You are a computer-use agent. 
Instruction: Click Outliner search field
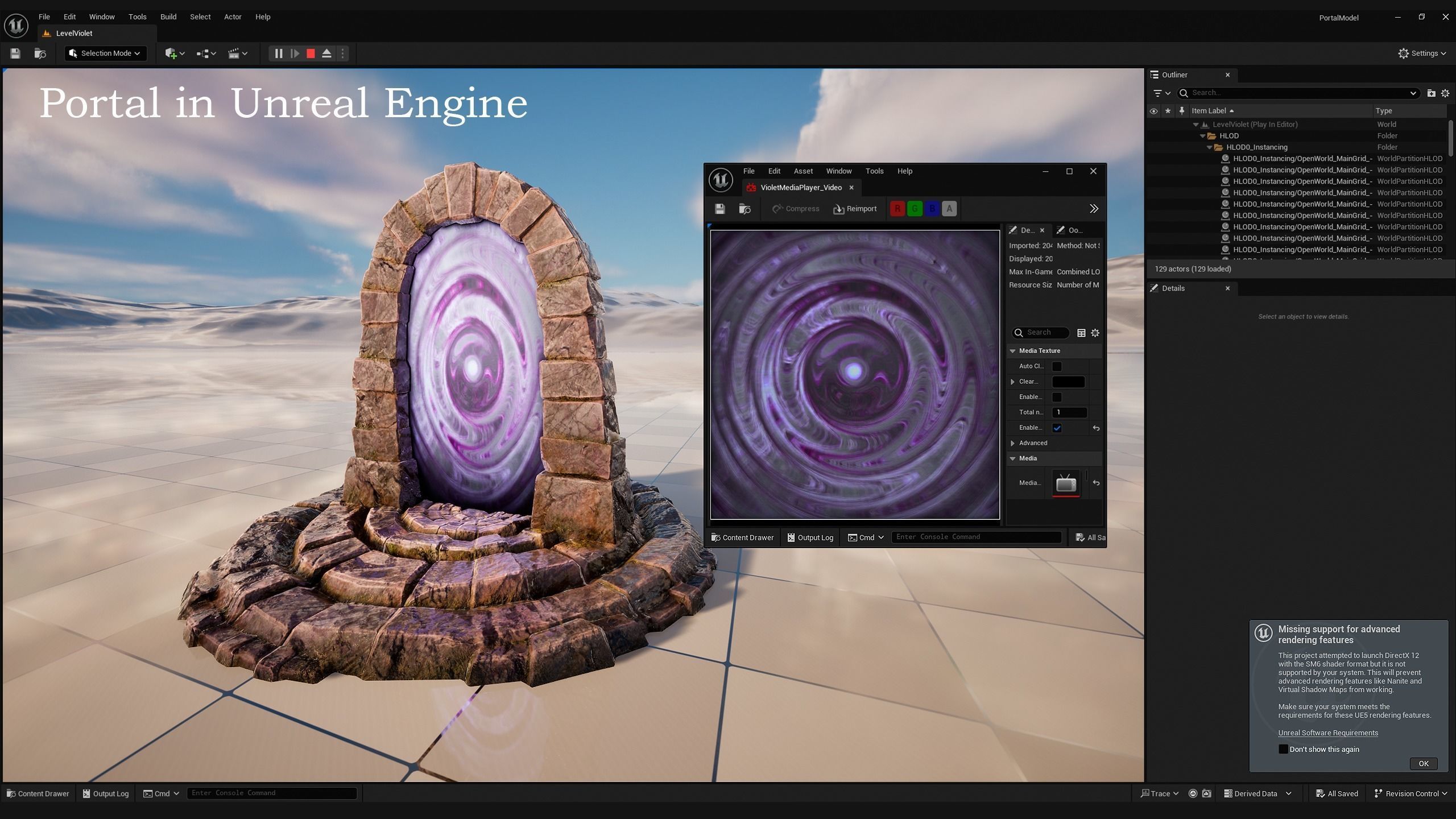coord(1298,93)
